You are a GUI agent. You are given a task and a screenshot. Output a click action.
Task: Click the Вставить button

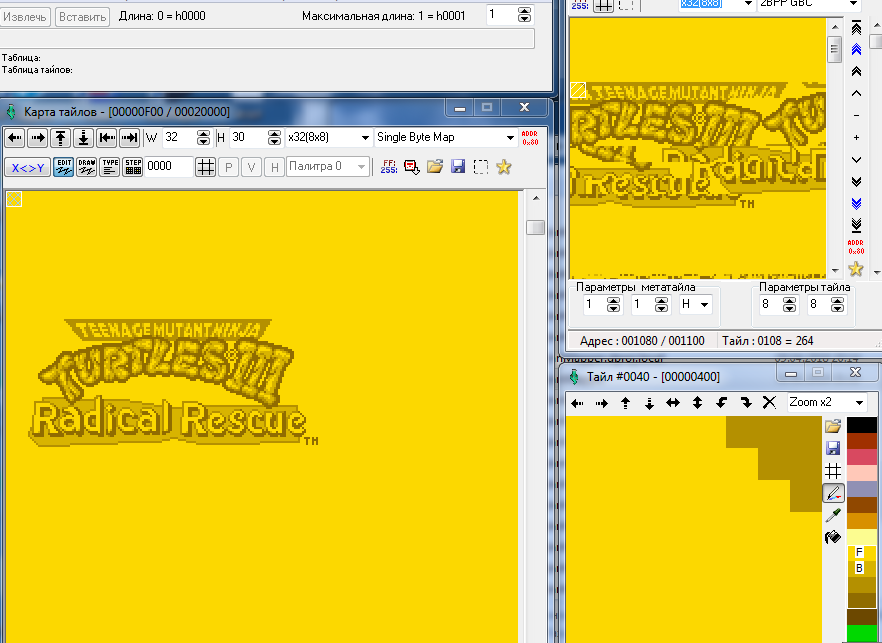(83, 17)
